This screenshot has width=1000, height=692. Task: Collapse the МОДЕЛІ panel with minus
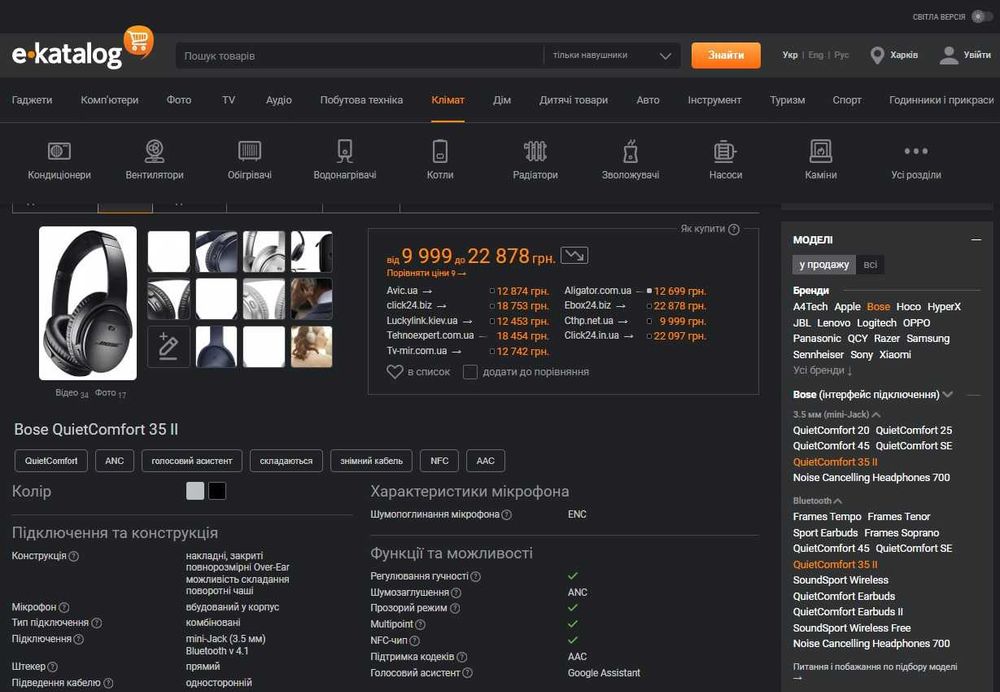(976, 240)
